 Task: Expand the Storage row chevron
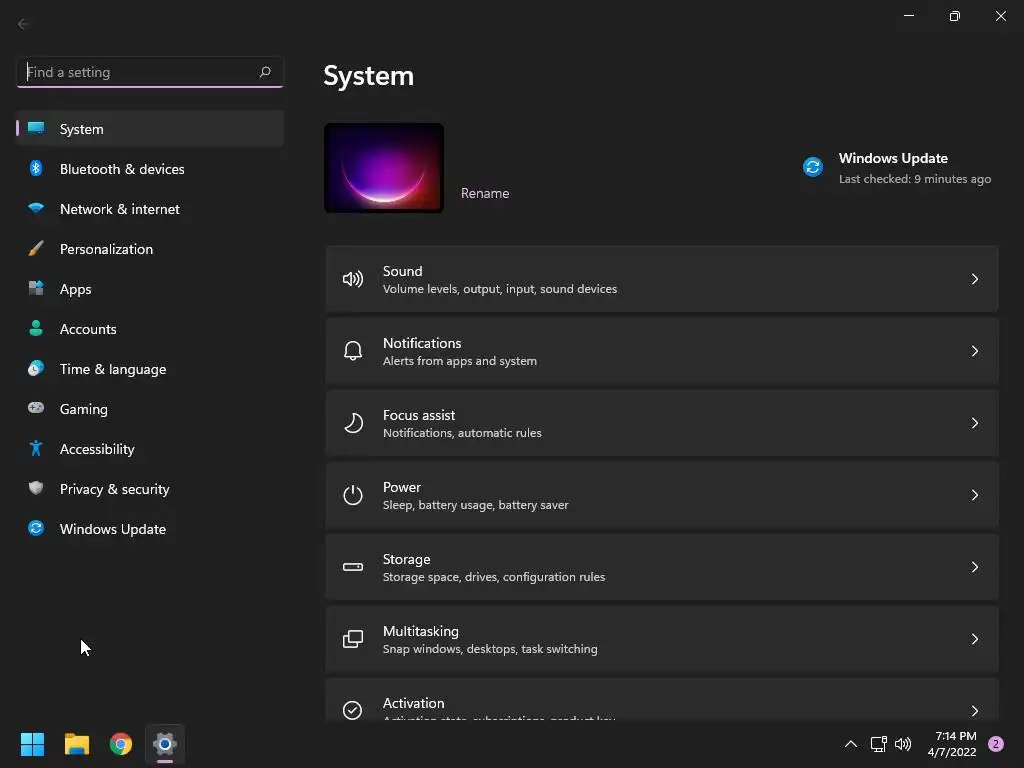pos(974,566)
